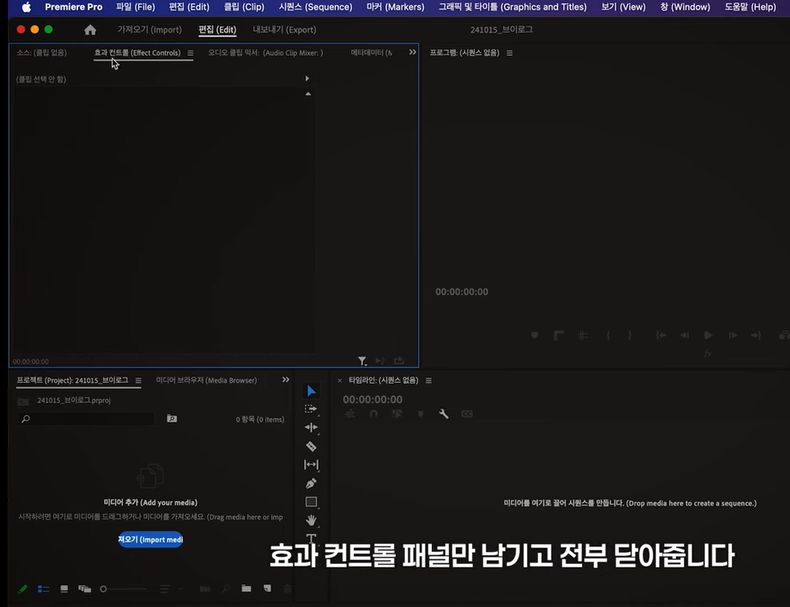The width and height of the screenshot is (790, 607).
Task: Switch to Metadata tab
Action: (x=371, y=52)
